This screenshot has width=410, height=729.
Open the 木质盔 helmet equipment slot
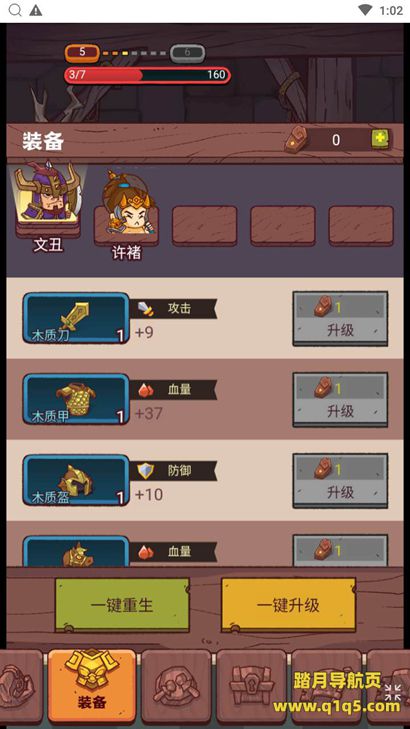click(x=76, y=480)
